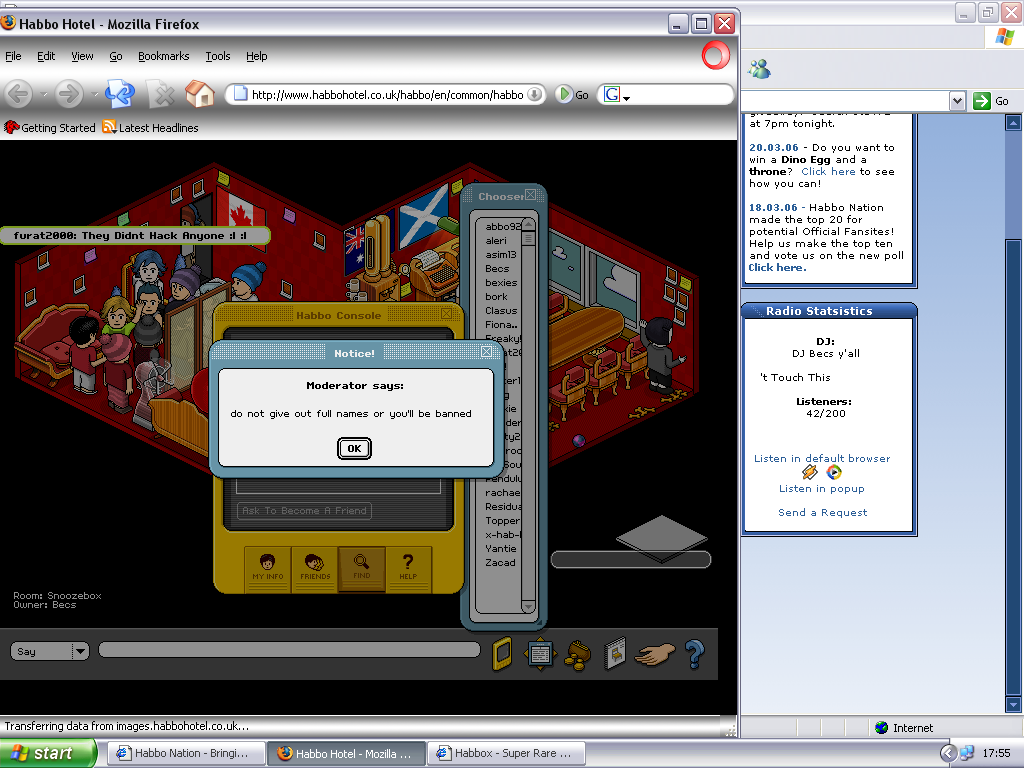Open the catalogue icon

pos(615,654)
